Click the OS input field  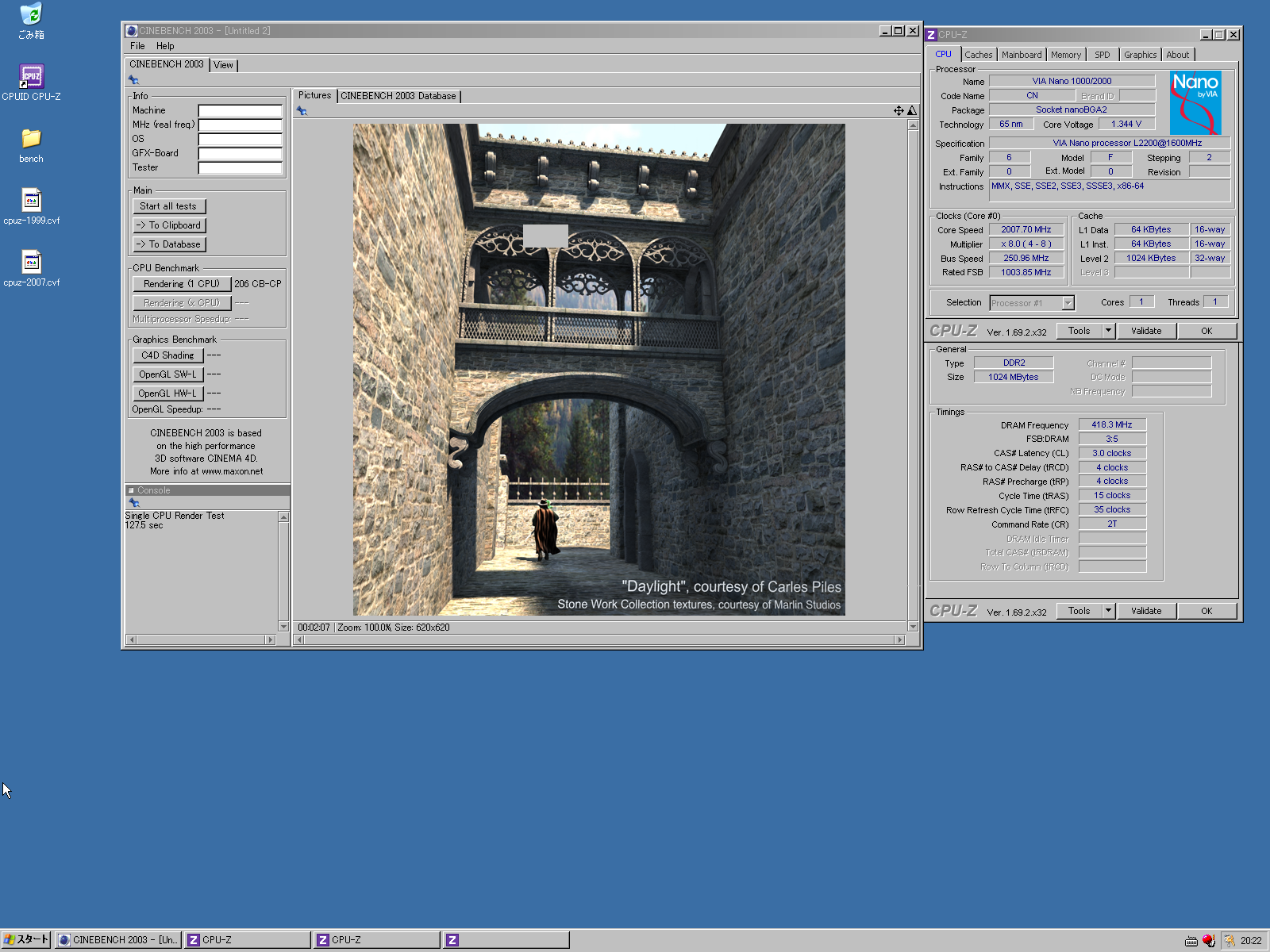(x=241, y=140)
